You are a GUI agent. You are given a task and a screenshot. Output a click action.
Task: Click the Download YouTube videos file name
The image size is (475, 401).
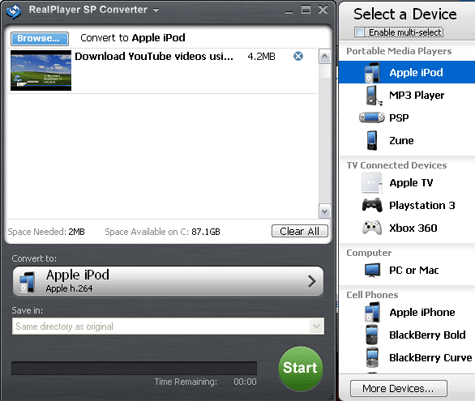click(x=154, y=56)
